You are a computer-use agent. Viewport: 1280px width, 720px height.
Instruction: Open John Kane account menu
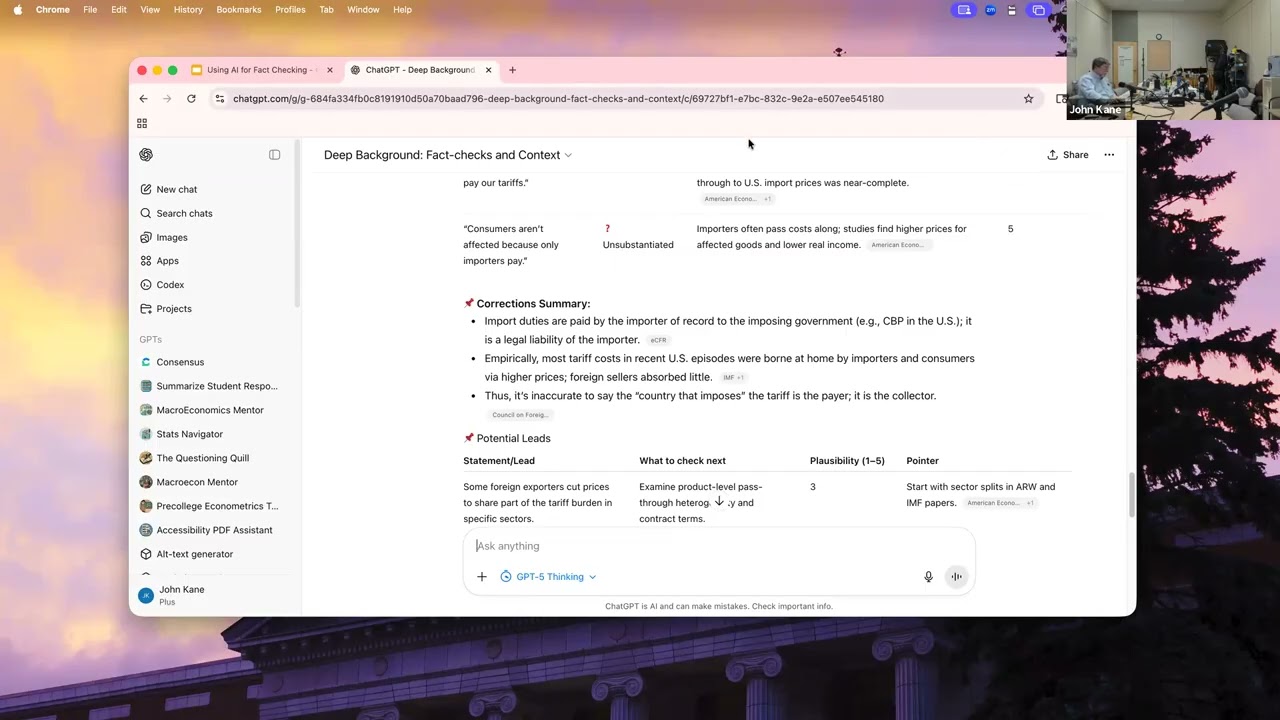(215, 595)
